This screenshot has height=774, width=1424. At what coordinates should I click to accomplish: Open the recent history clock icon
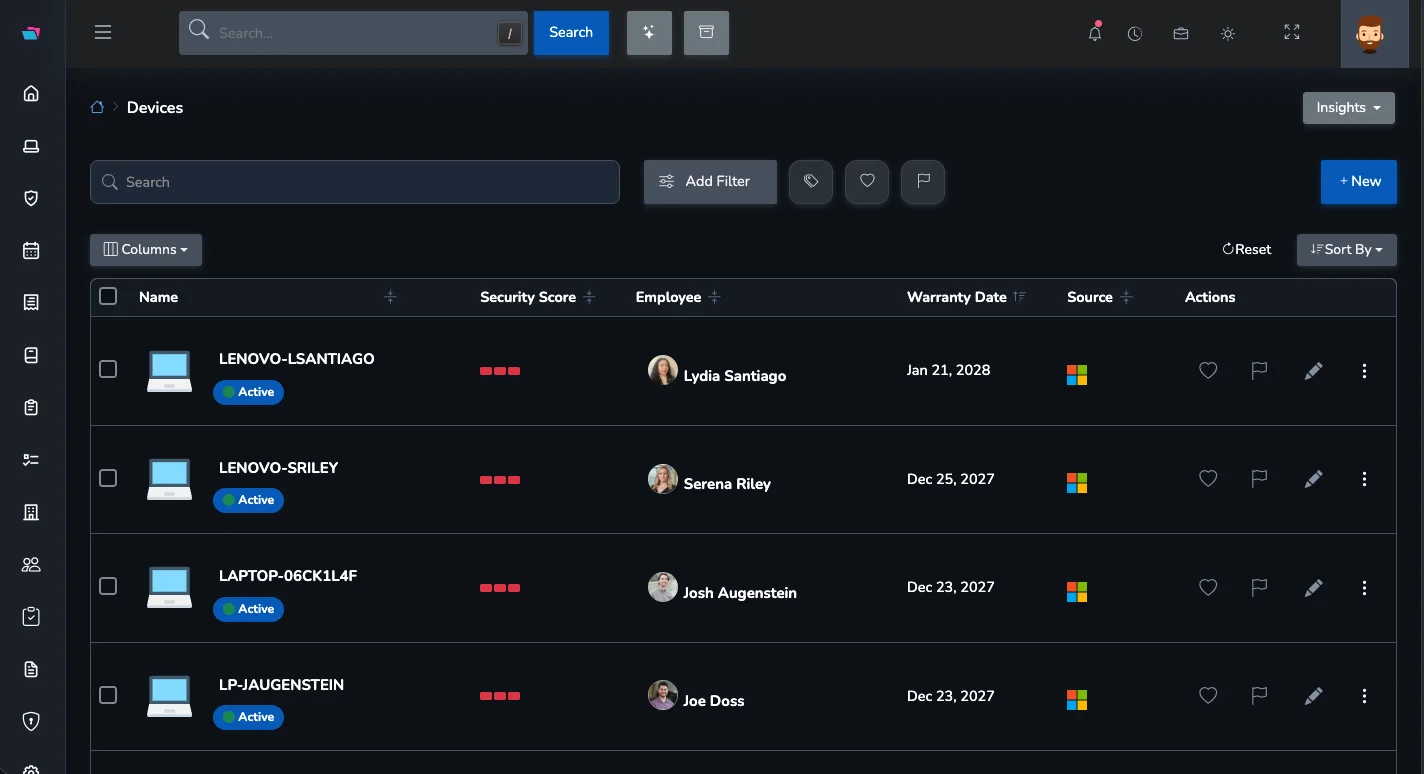(x=1135, y=33)
